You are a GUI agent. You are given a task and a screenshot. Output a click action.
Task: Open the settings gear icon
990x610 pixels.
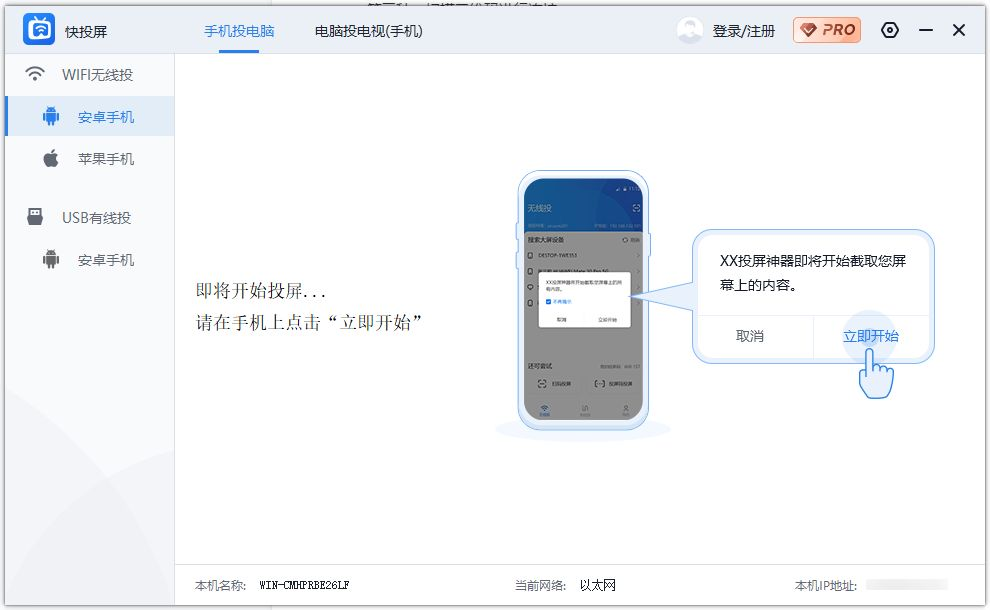point(890,30)
